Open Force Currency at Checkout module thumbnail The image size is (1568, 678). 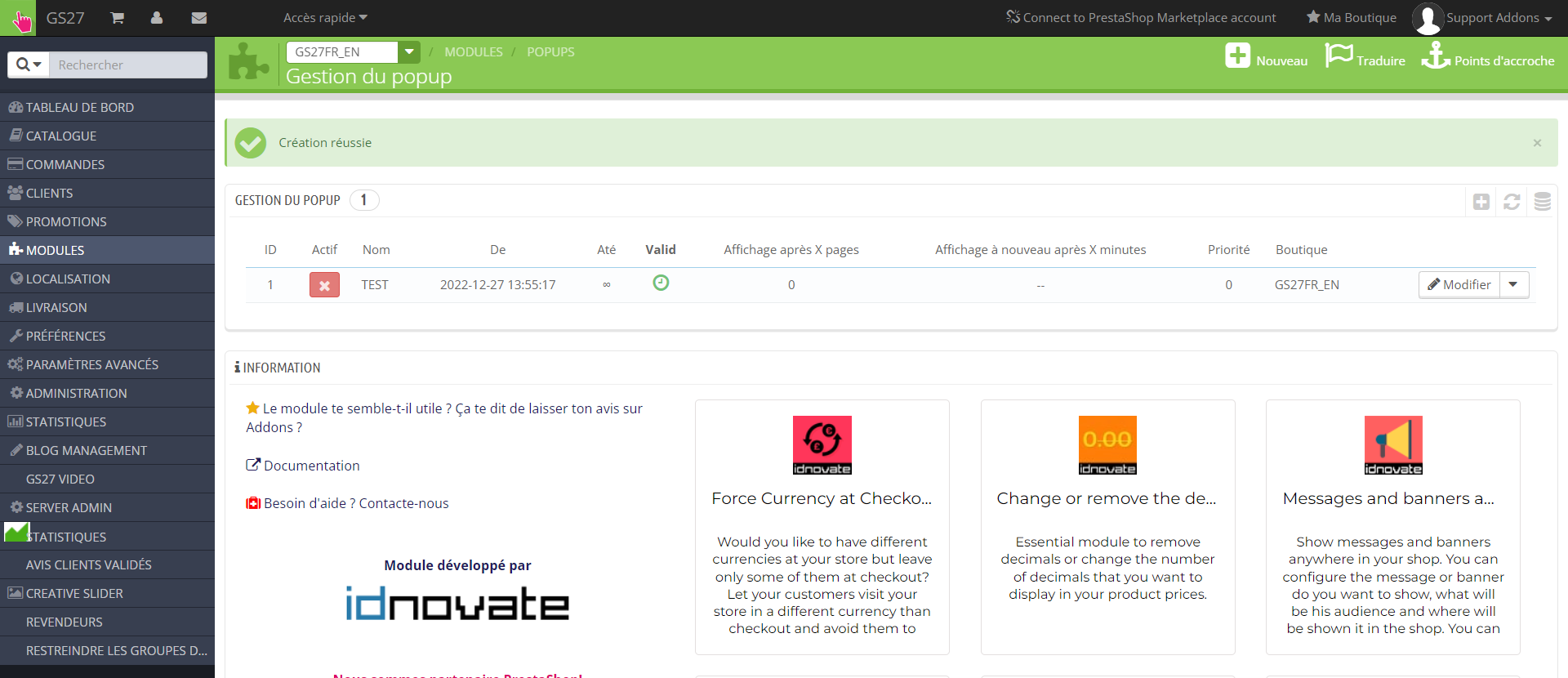822,445
